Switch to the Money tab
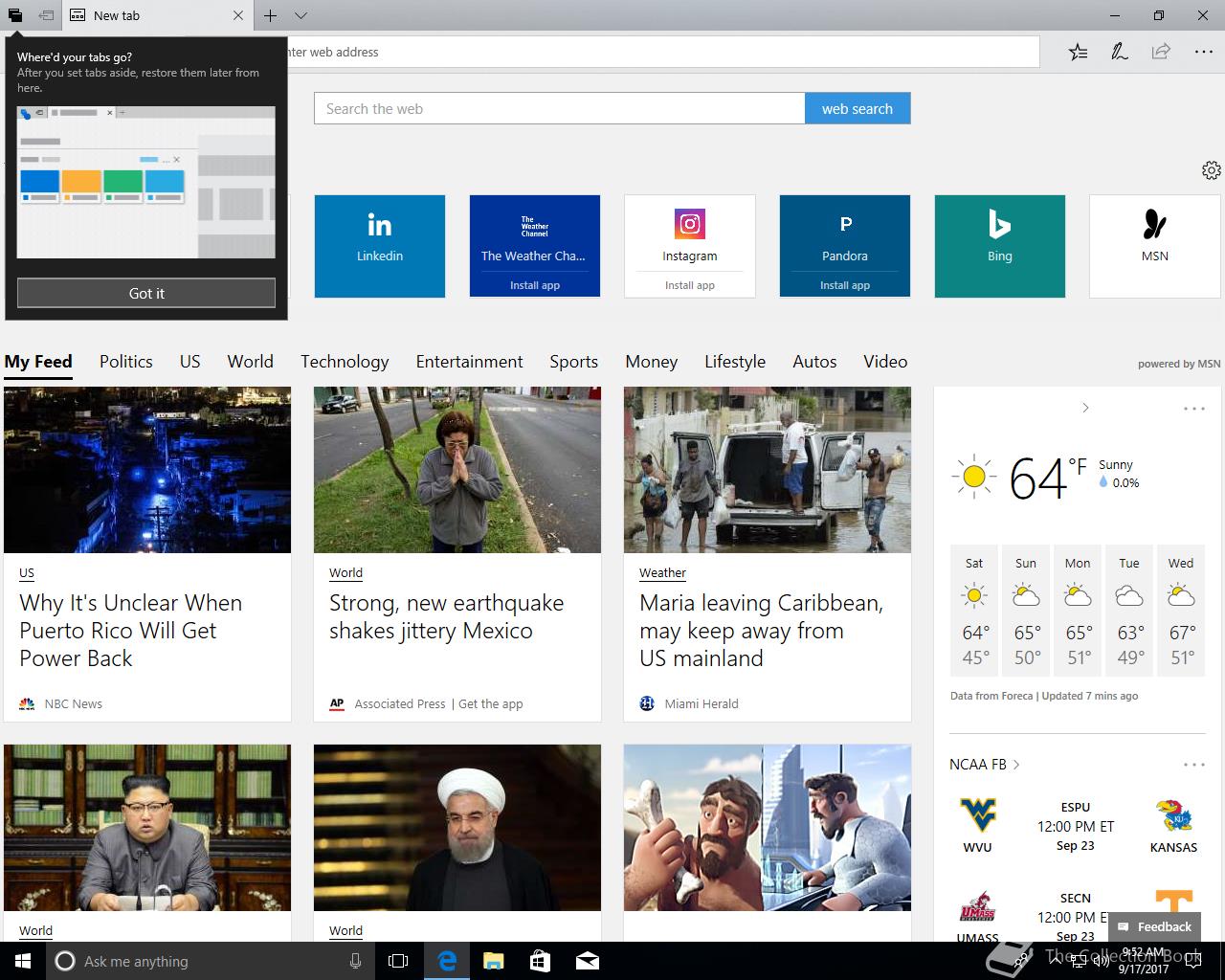 [x=652, y=362]
